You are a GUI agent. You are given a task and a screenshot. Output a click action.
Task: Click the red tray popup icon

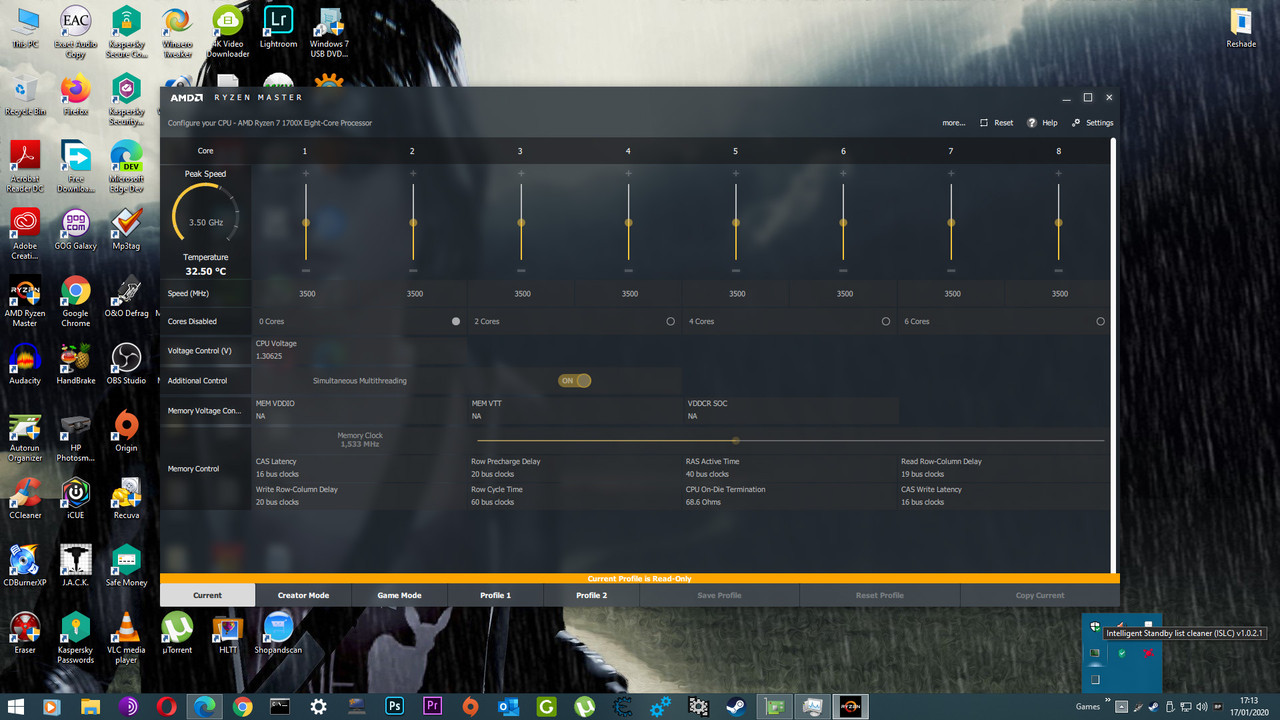pos(1149,653)
